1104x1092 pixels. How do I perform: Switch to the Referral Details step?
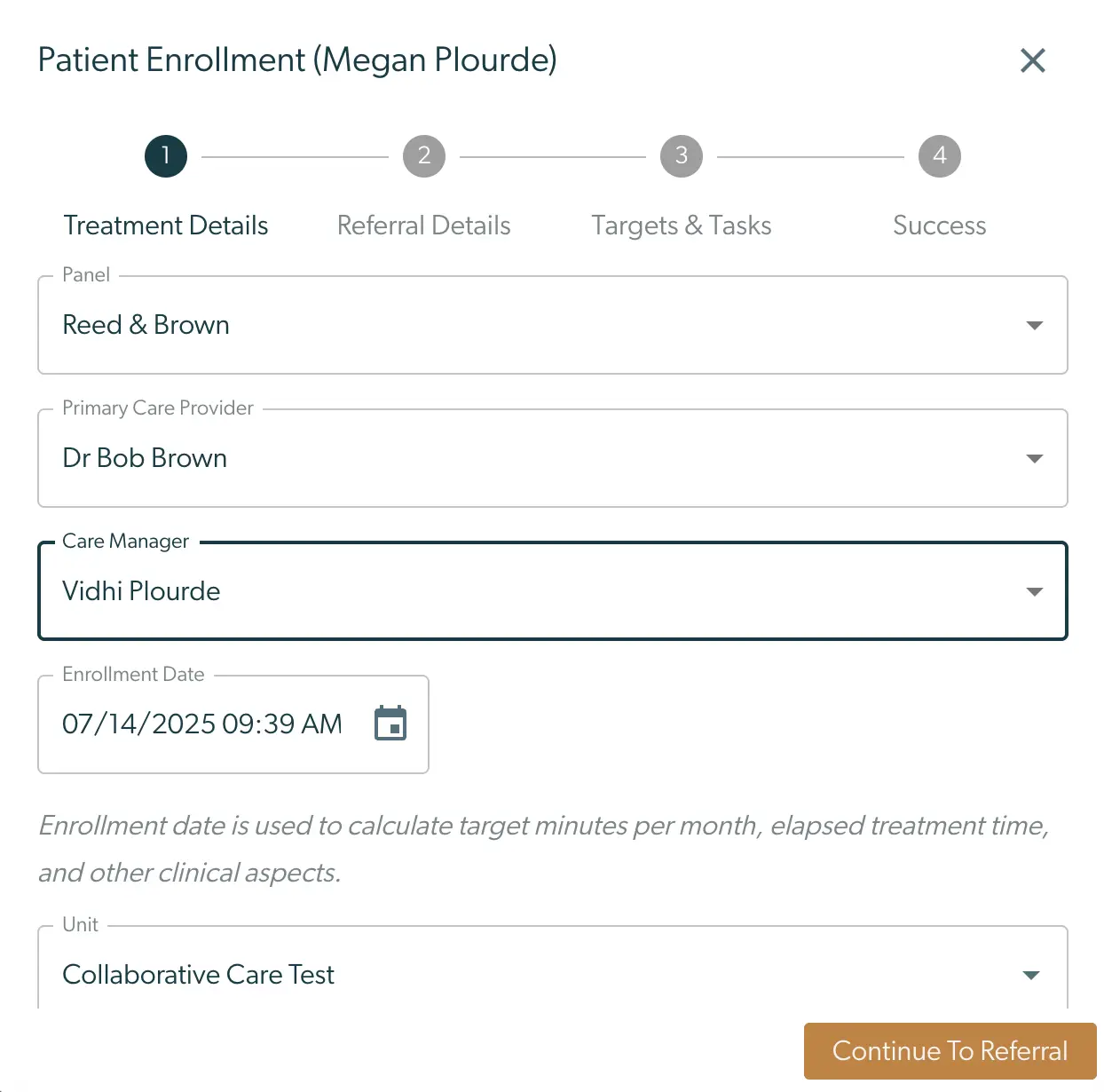coord(423,225)
